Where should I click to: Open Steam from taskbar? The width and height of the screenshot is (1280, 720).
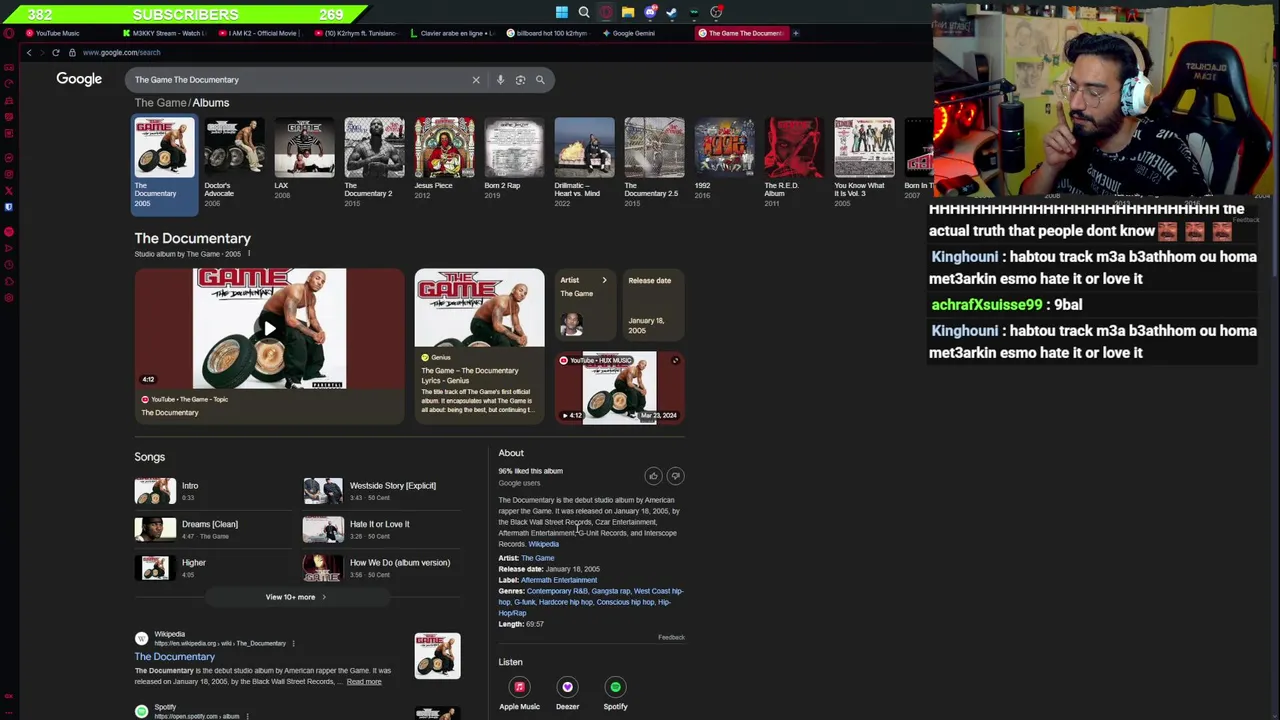click(672, 12)
